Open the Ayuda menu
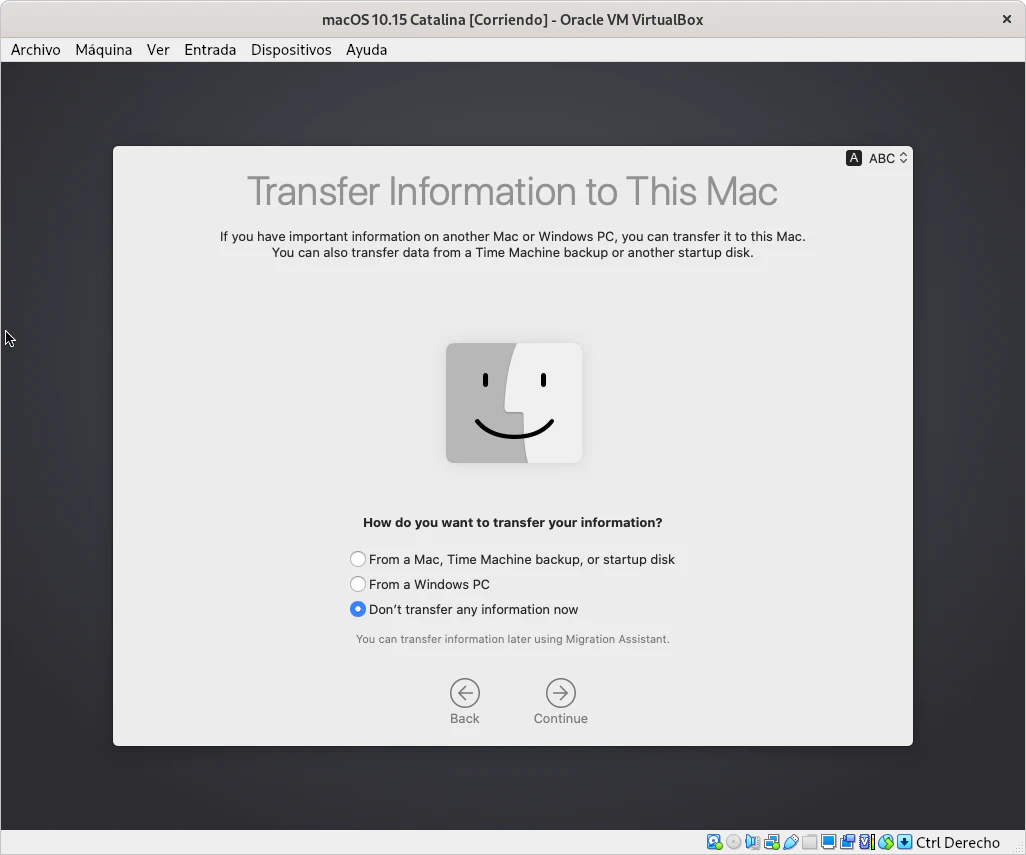This screenshot has height=855, width=1026. (366, 50)
